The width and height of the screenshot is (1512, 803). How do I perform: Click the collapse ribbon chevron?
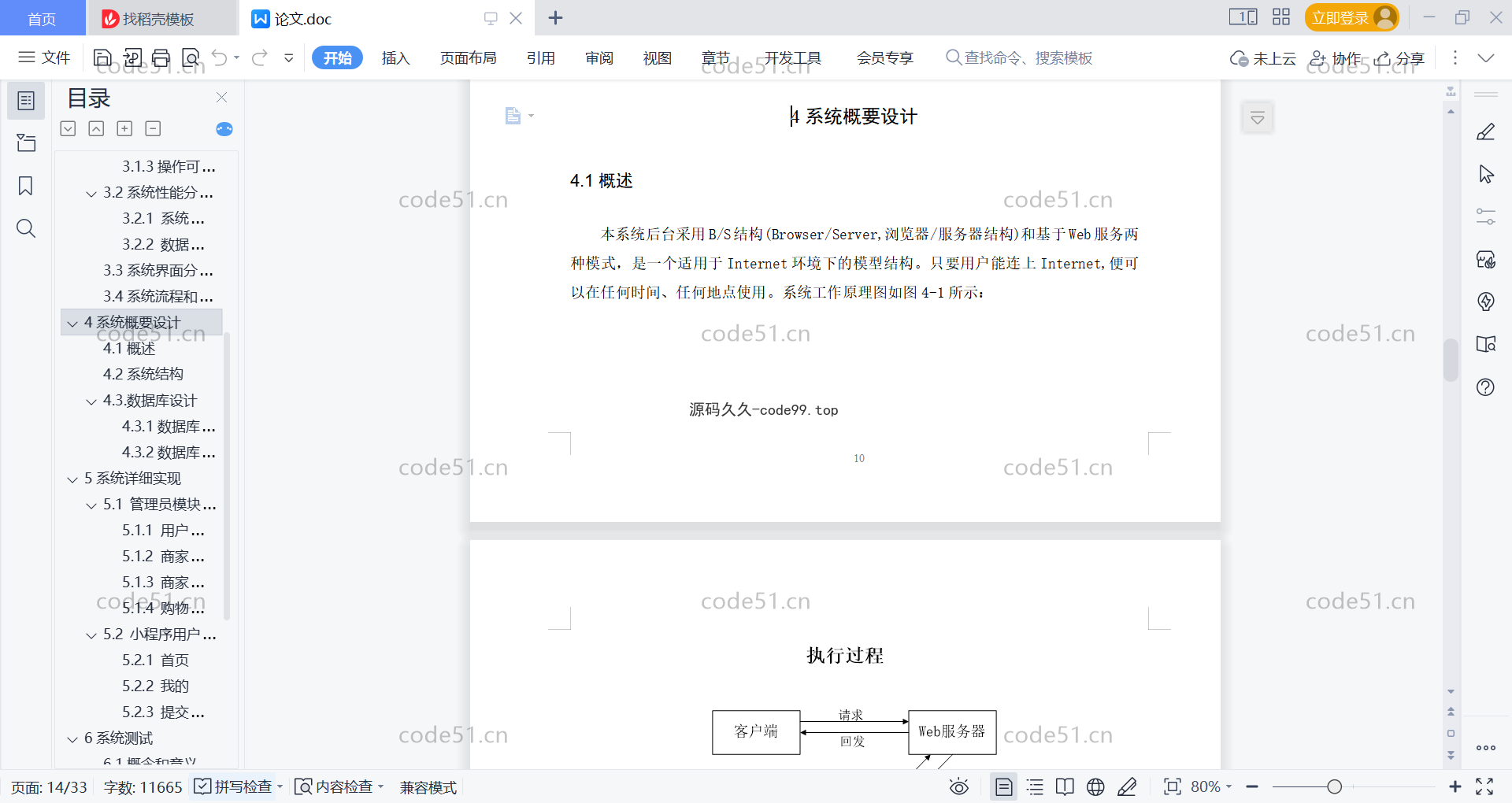click(1486, 57)
